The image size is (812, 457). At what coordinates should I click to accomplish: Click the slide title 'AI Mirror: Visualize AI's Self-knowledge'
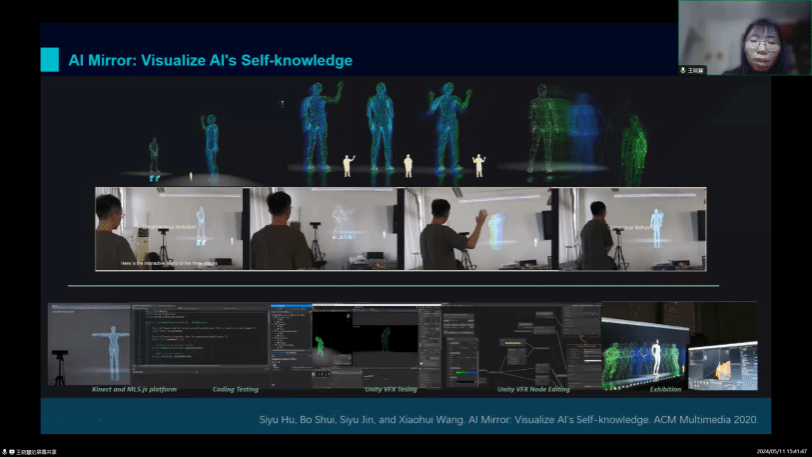(x=210, y=60)
